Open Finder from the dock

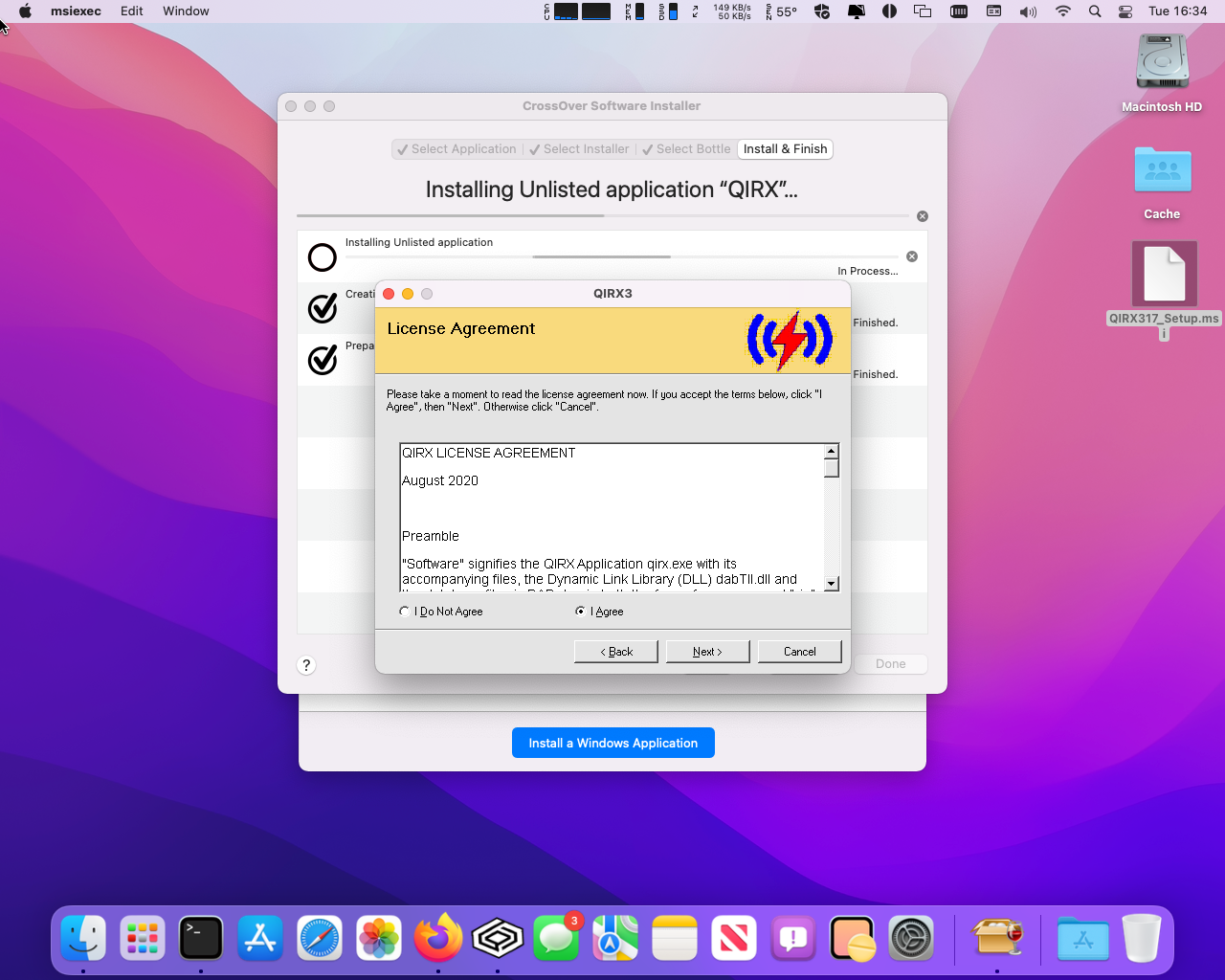coord(83,938)
